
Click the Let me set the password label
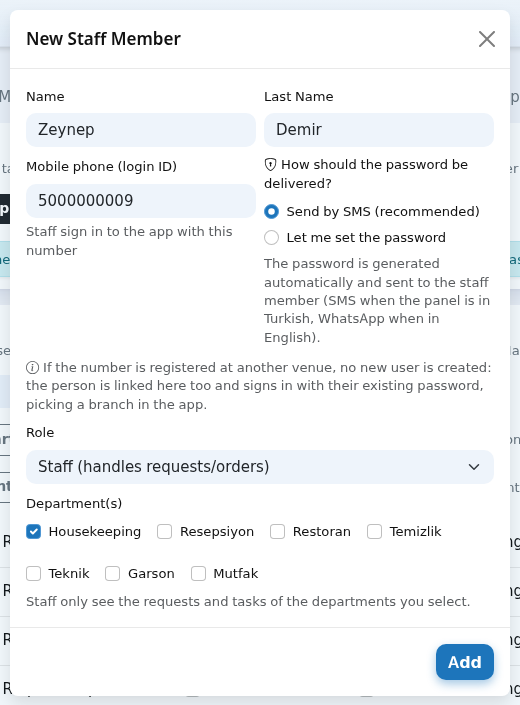pos(366,237)
